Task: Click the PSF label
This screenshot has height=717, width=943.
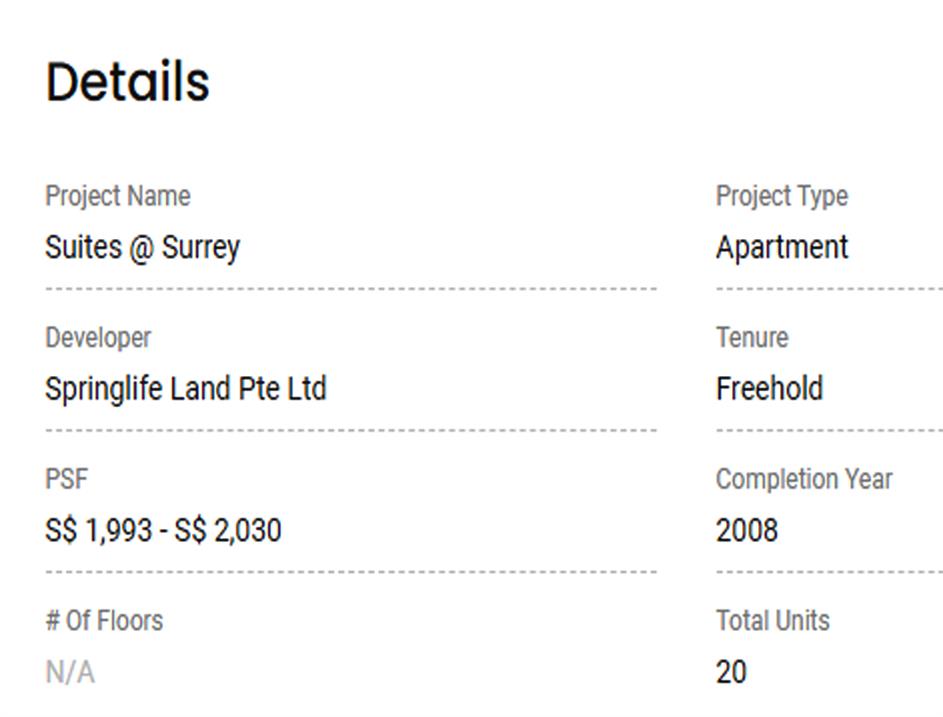Action: pyautogui.click(x=66, y=479)
